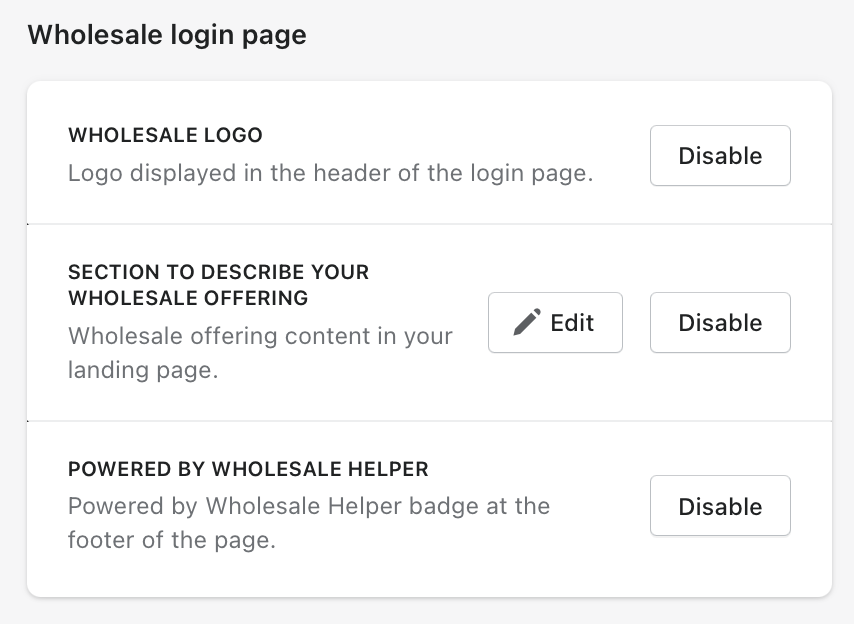854x624 pixels.
Task: Click empty area of settings card bottom
Action: [429, 580]
